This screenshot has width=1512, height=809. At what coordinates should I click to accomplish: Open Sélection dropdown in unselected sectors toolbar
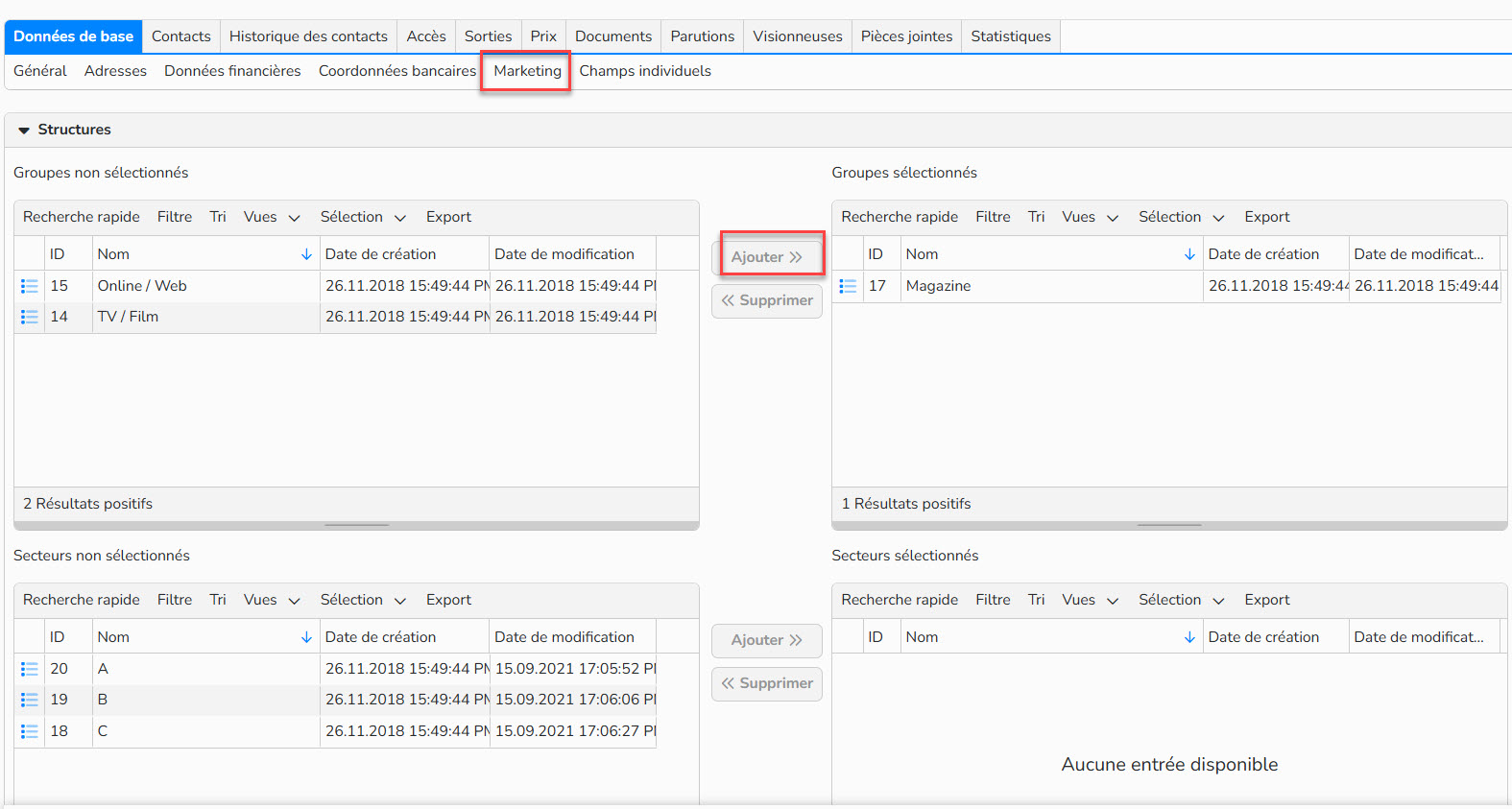click(363, 600)
